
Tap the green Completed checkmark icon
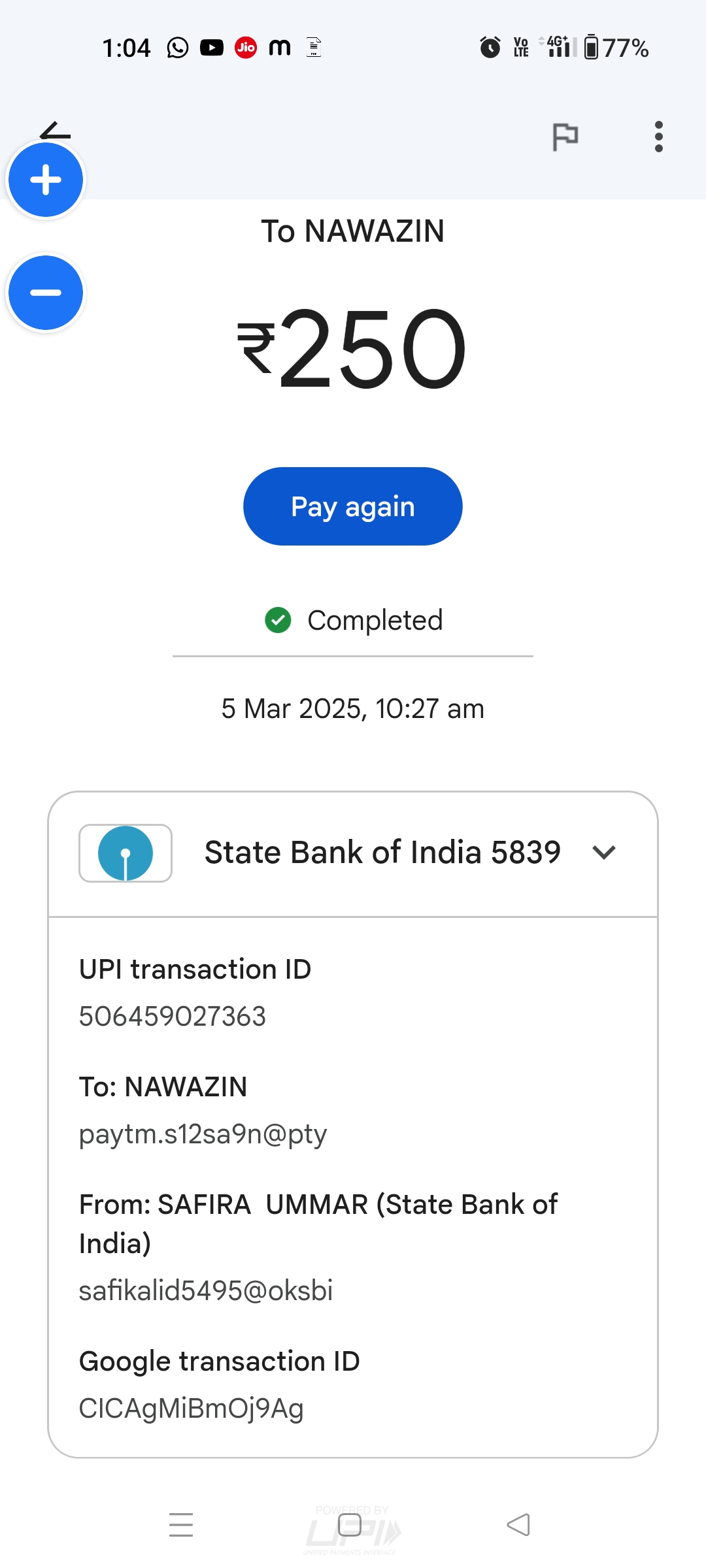coord(278,620)
